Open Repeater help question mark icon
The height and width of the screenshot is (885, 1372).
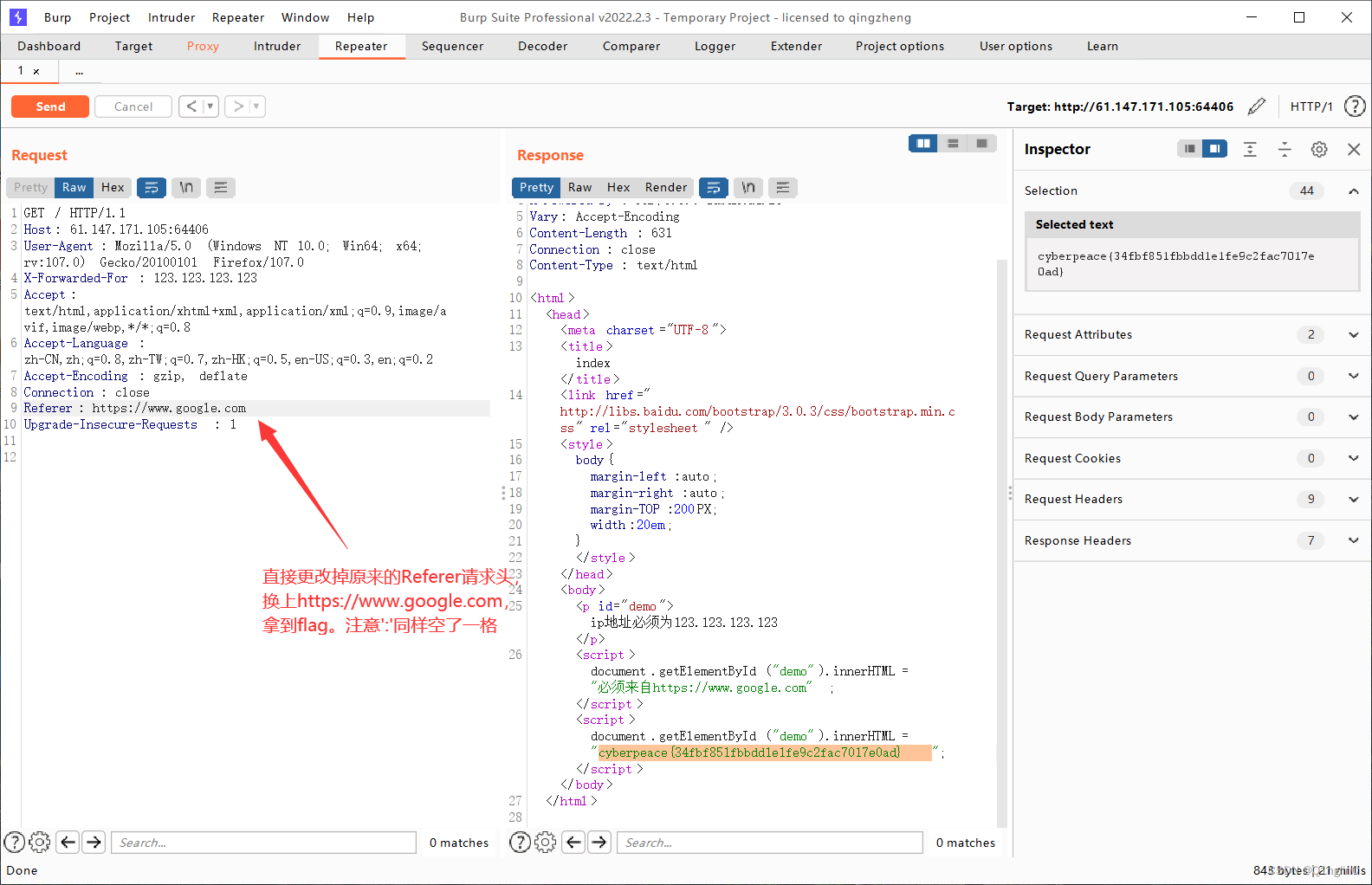tap(1355, 107)
